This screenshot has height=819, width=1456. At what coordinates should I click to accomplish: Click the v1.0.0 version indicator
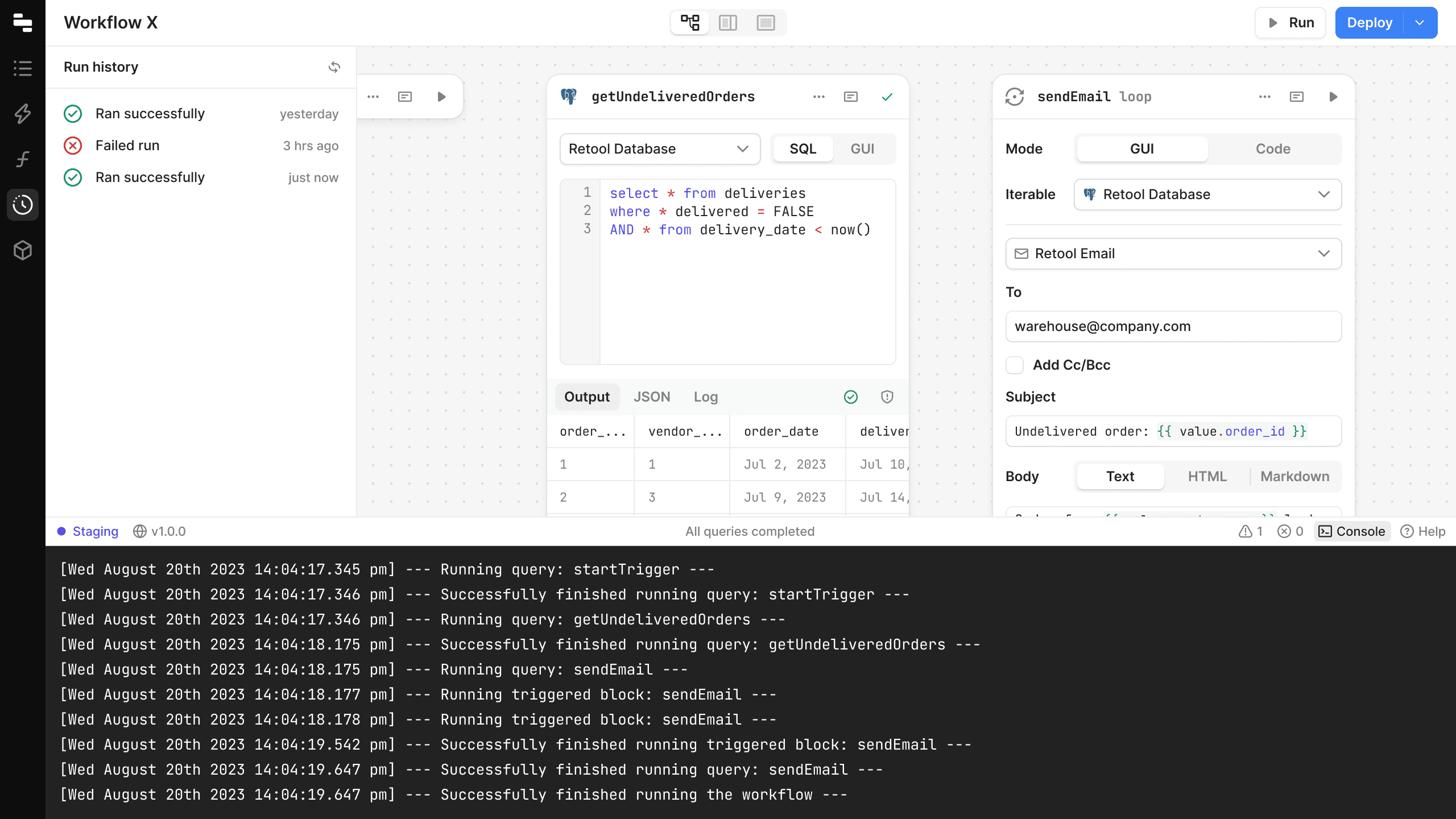click(x=159, y=531)
